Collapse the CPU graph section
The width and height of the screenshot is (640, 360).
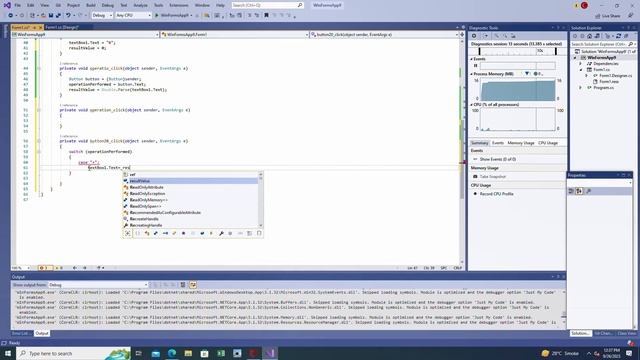coord(471,105)
